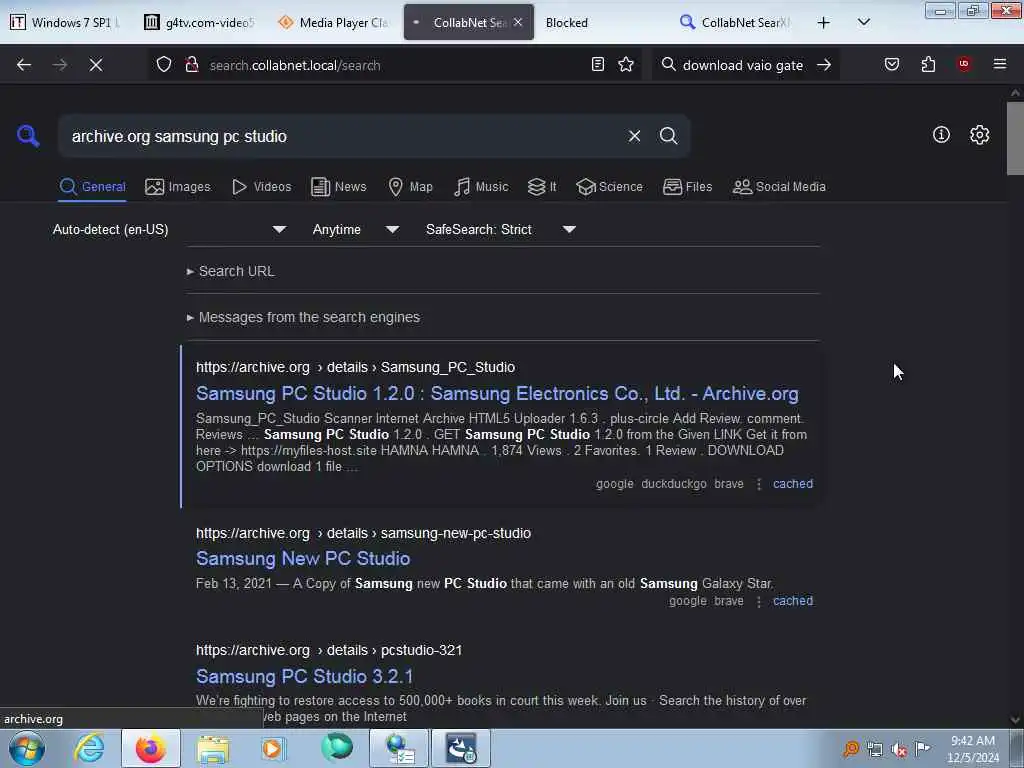
Task: Open a new browser tab
Action: coord(824,23)
